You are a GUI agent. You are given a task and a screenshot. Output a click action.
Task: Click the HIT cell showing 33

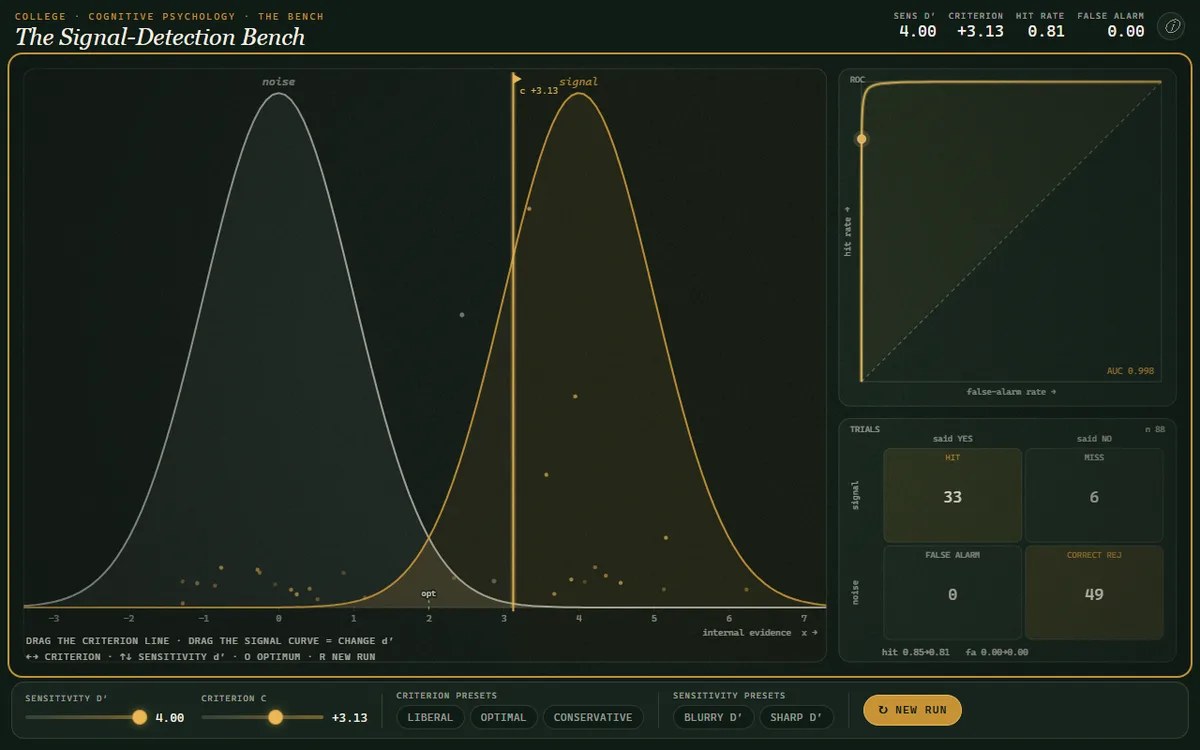[952, 495]
